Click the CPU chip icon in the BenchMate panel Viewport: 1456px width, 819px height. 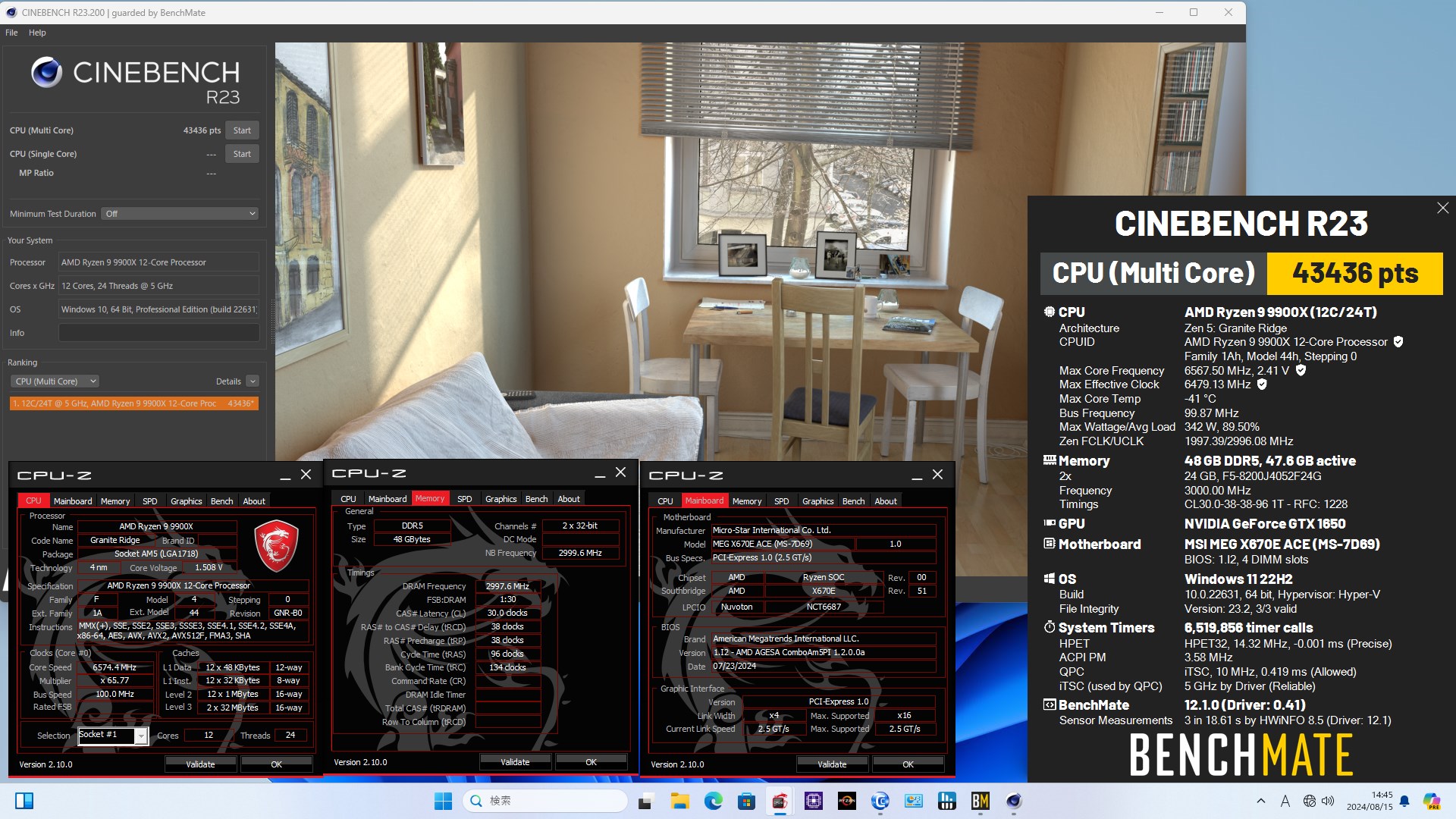[1050, 312]
